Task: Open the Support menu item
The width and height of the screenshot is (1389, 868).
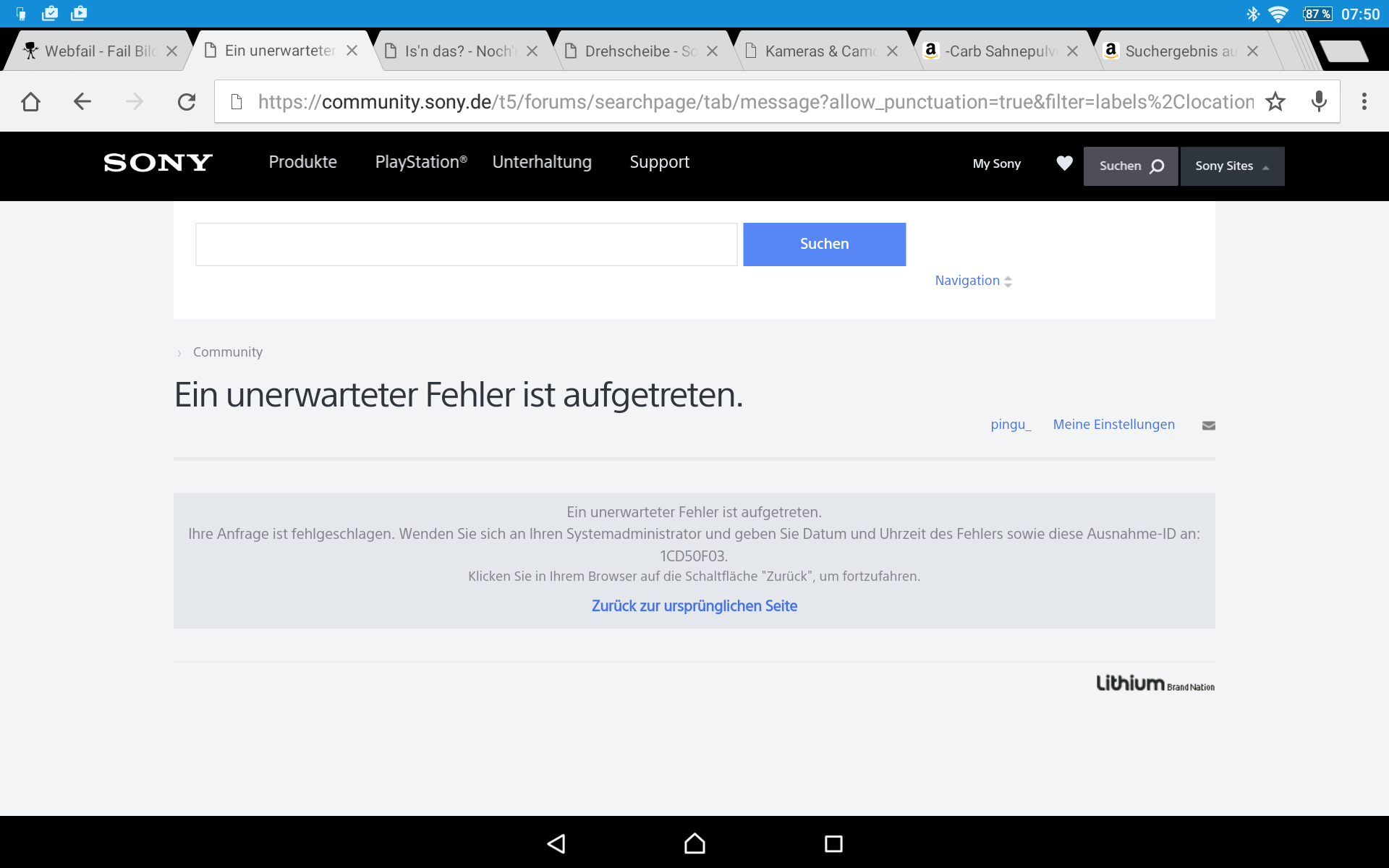Action: [x=659, y=162]
